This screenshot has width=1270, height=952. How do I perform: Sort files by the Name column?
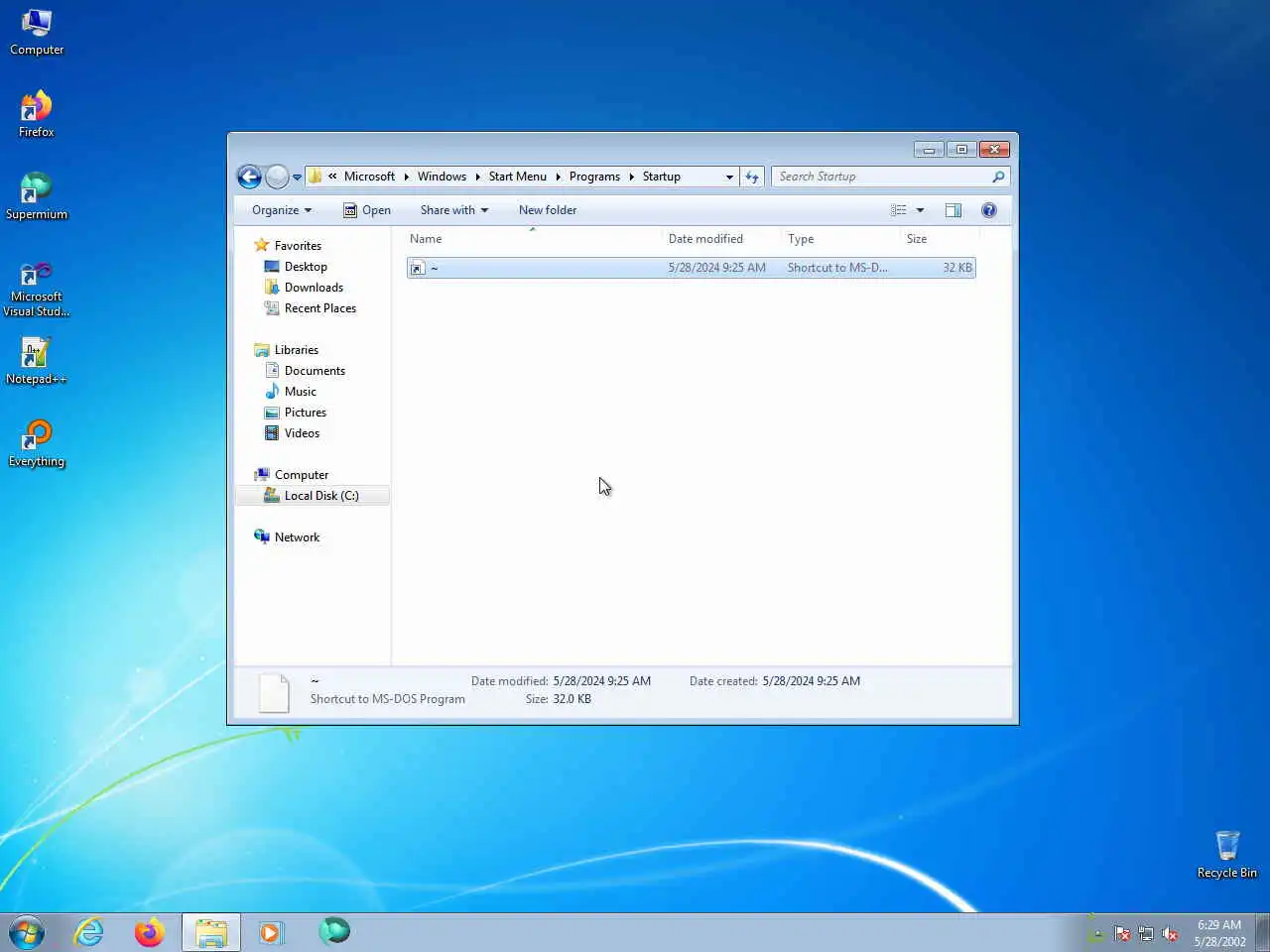(534, 239)
